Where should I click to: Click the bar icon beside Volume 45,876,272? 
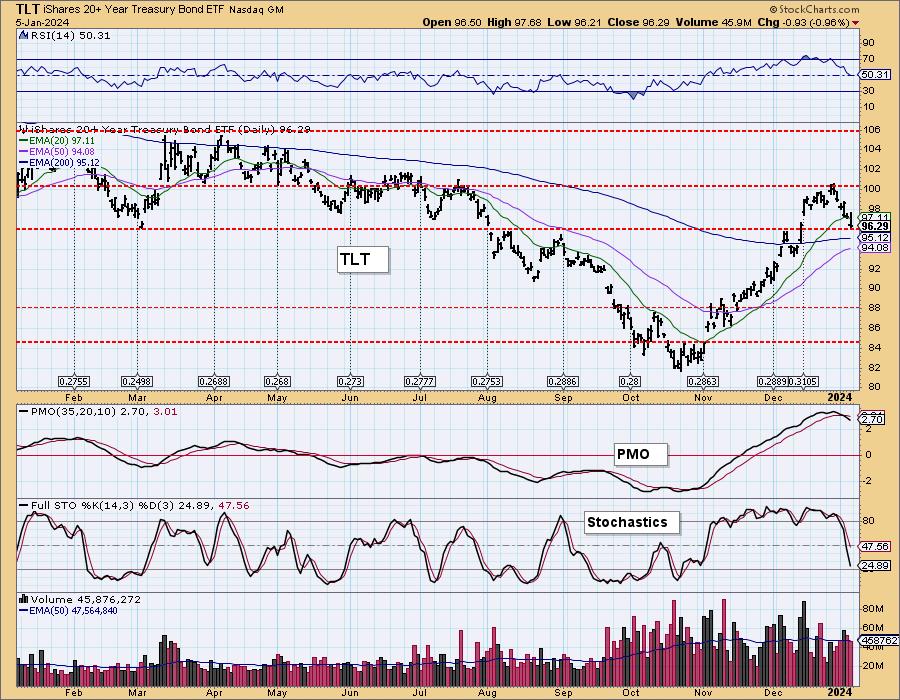pos(24,599)
